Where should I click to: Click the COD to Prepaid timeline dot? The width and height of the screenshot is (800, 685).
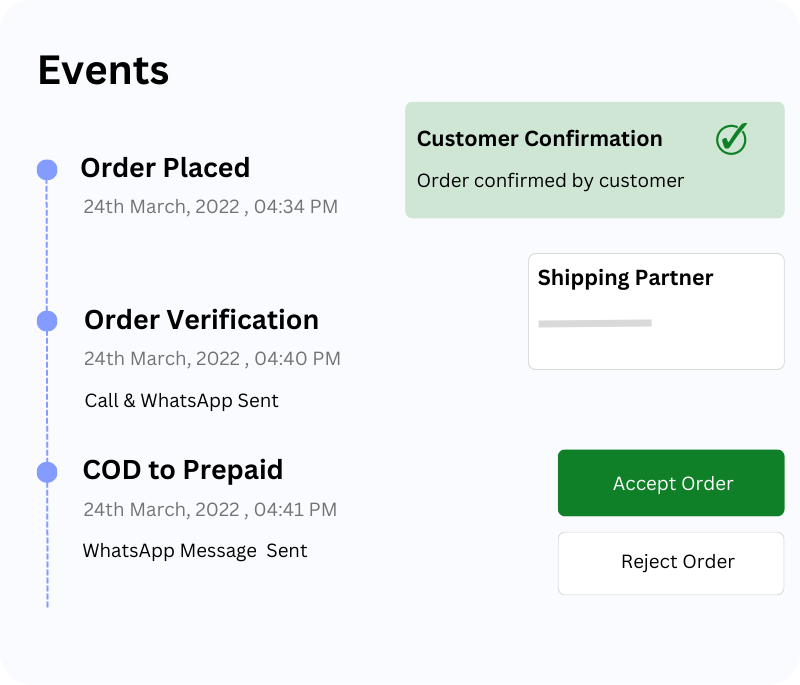[47, 472]
